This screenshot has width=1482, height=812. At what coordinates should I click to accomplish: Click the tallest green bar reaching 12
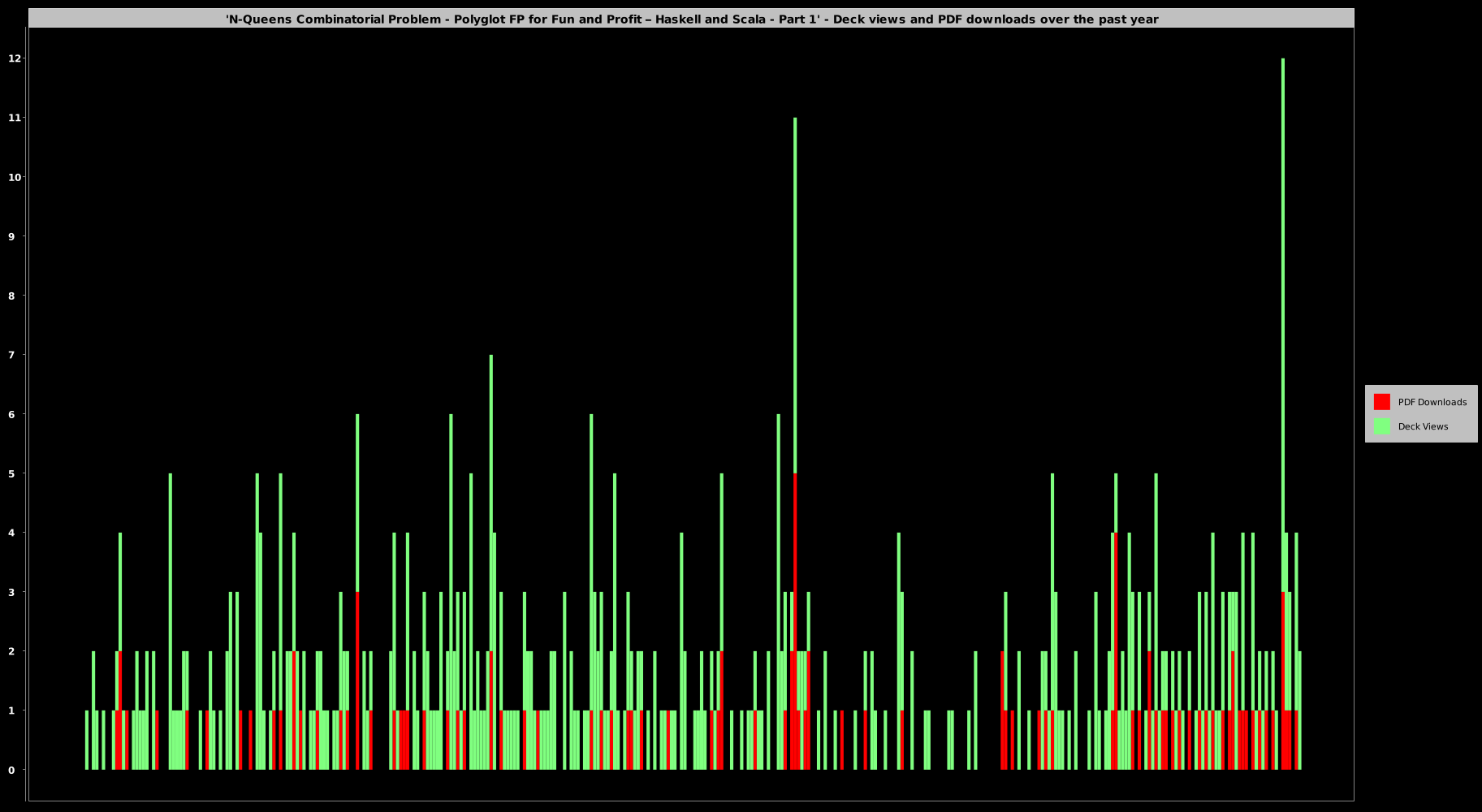click(1283, 325)
